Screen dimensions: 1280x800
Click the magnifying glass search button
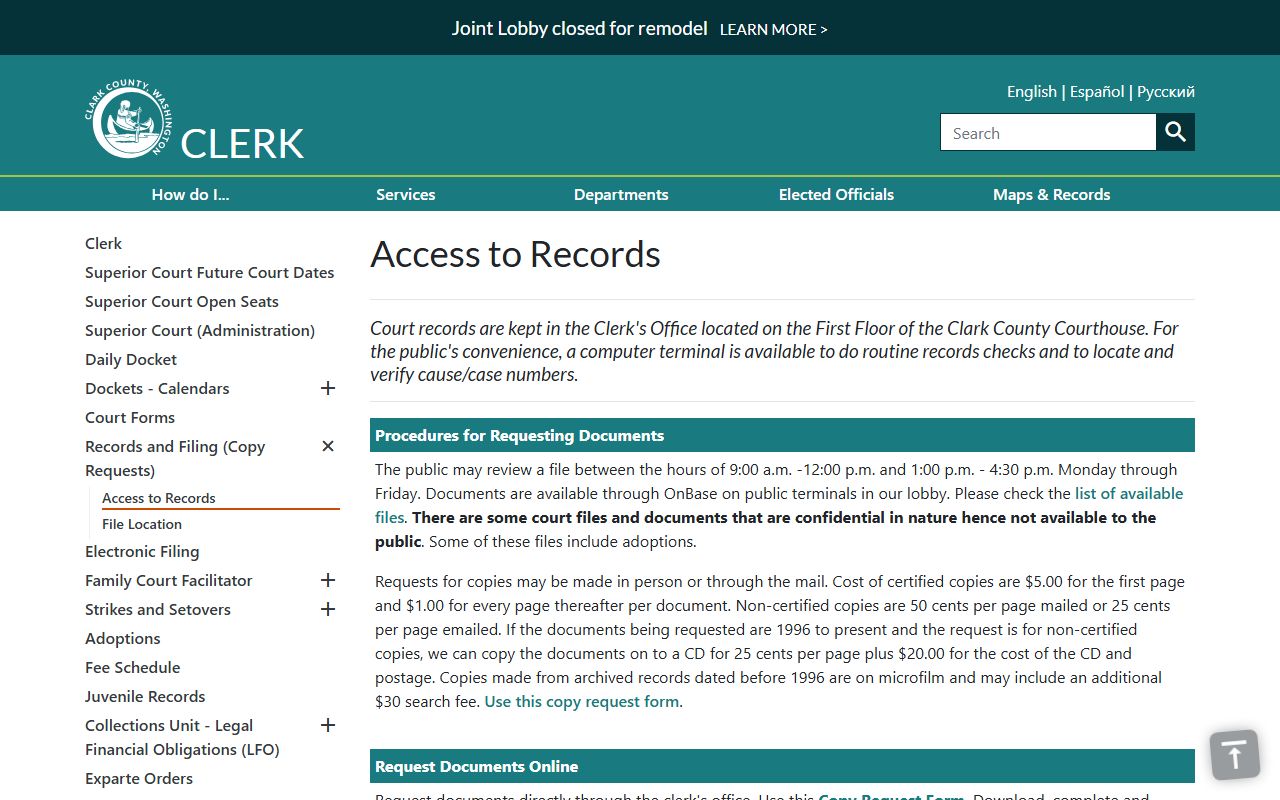(x=1176, y=132)
